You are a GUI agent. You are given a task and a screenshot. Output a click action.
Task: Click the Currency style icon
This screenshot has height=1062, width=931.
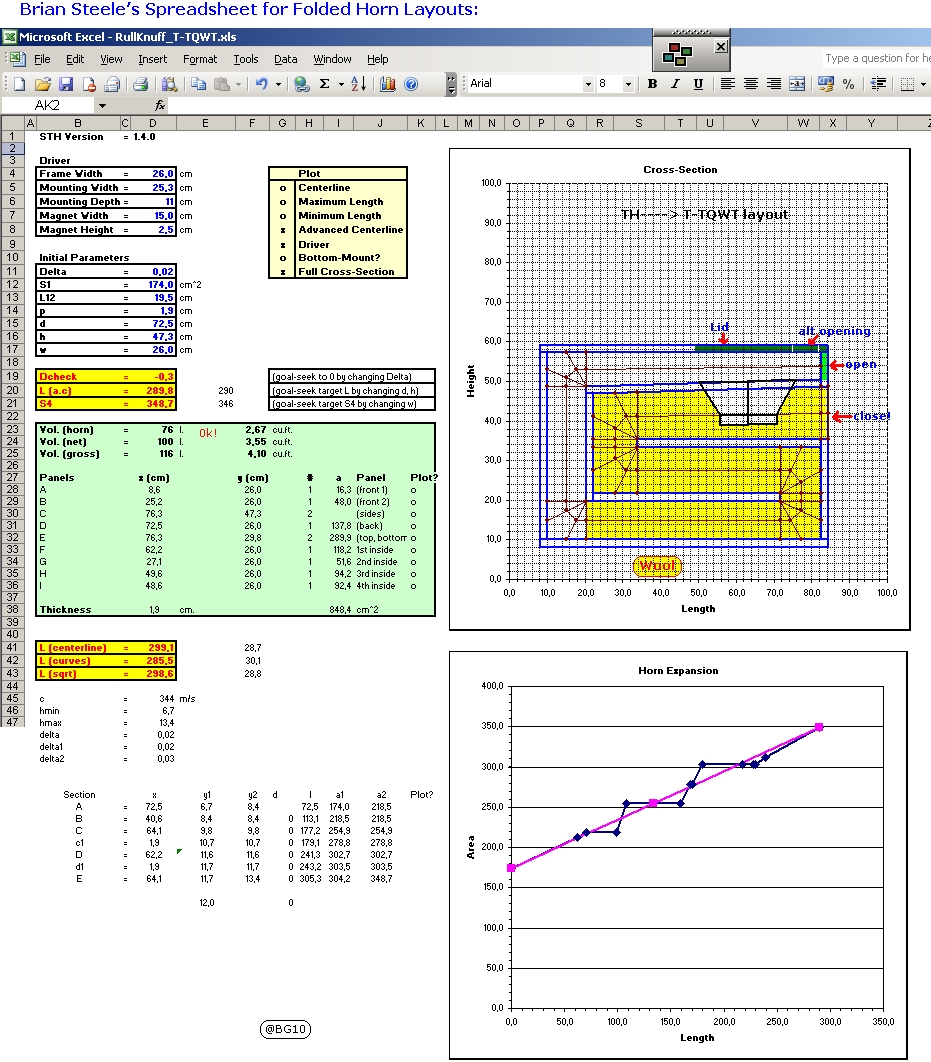coord(825,84)
